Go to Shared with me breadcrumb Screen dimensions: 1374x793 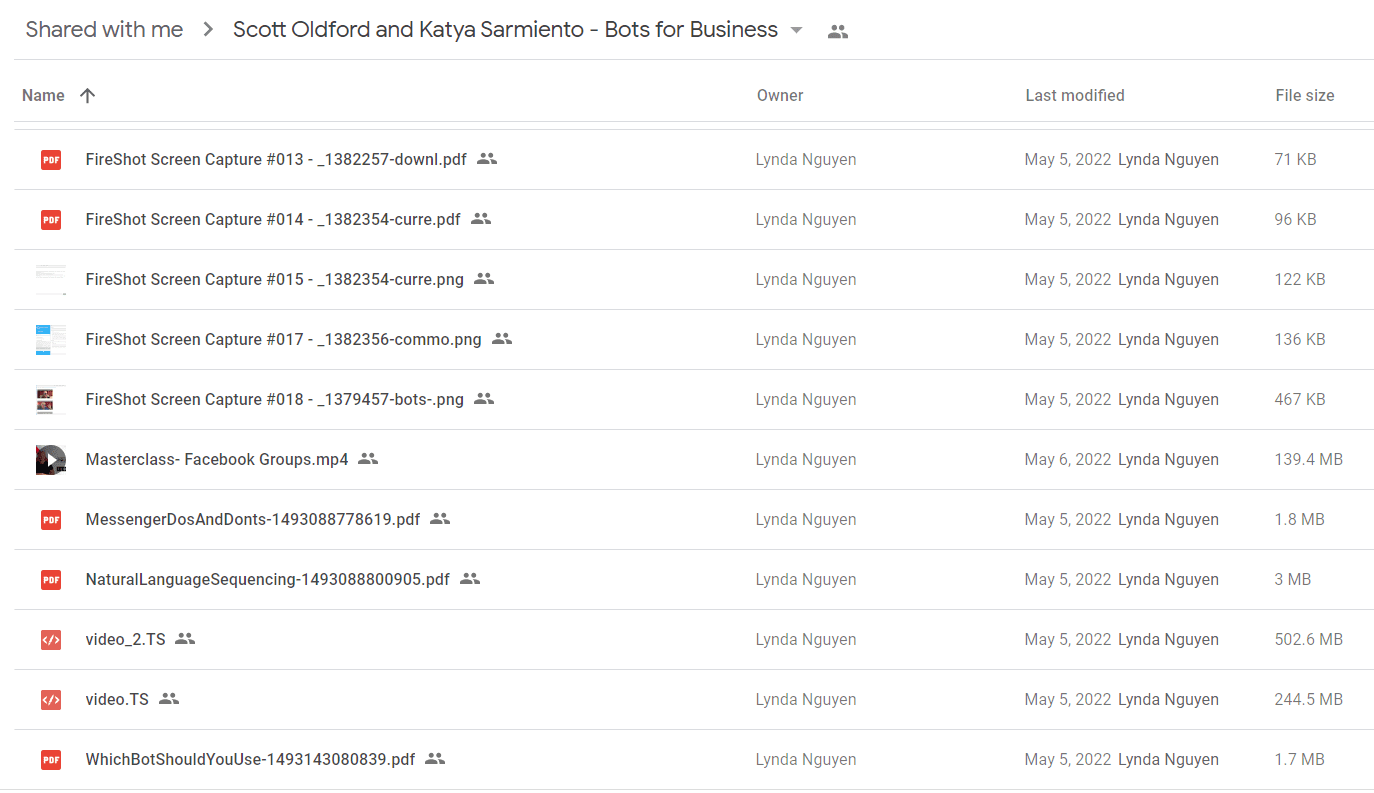click(104, 30)
